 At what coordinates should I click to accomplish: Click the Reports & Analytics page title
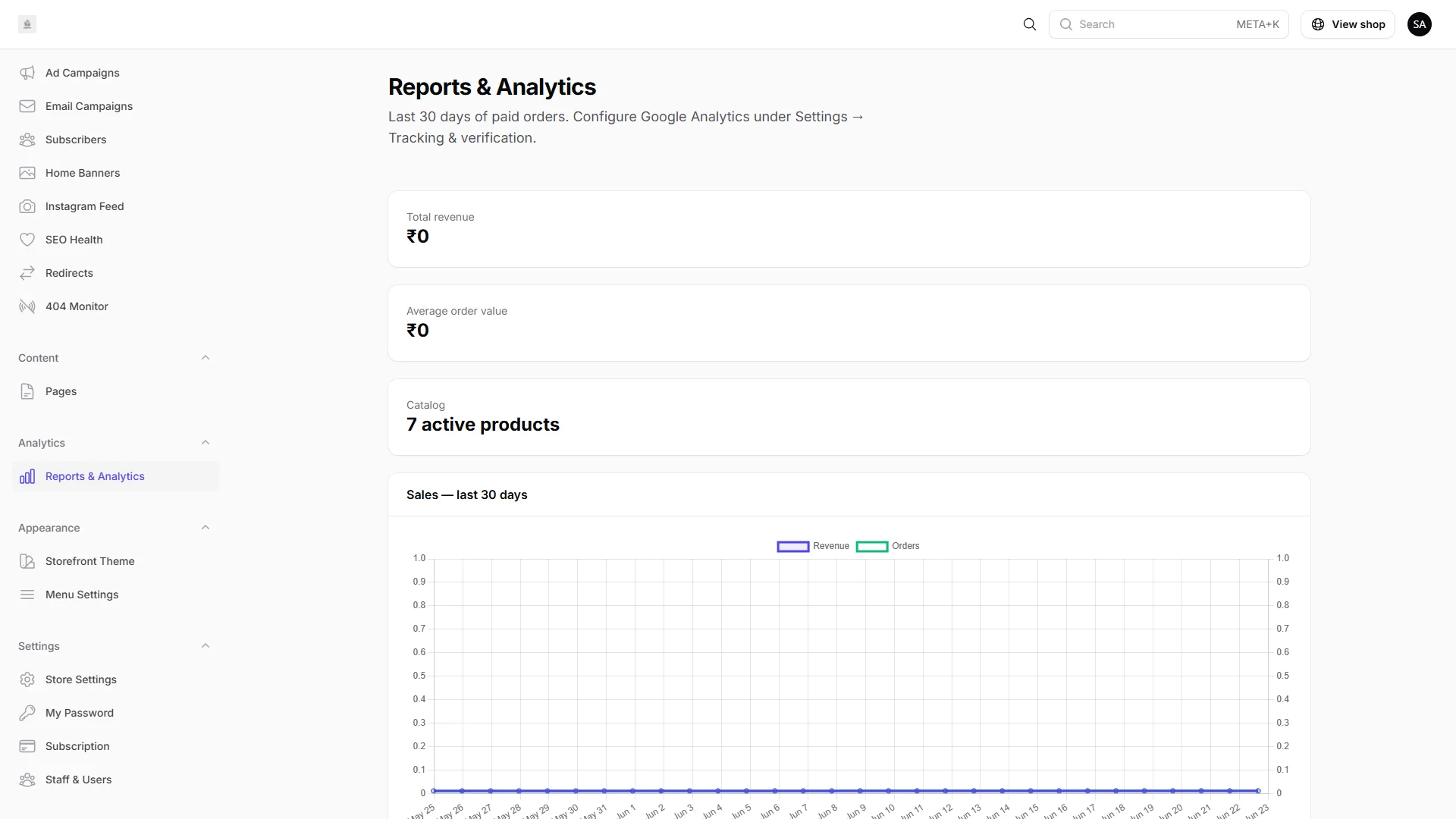point(492,87)
